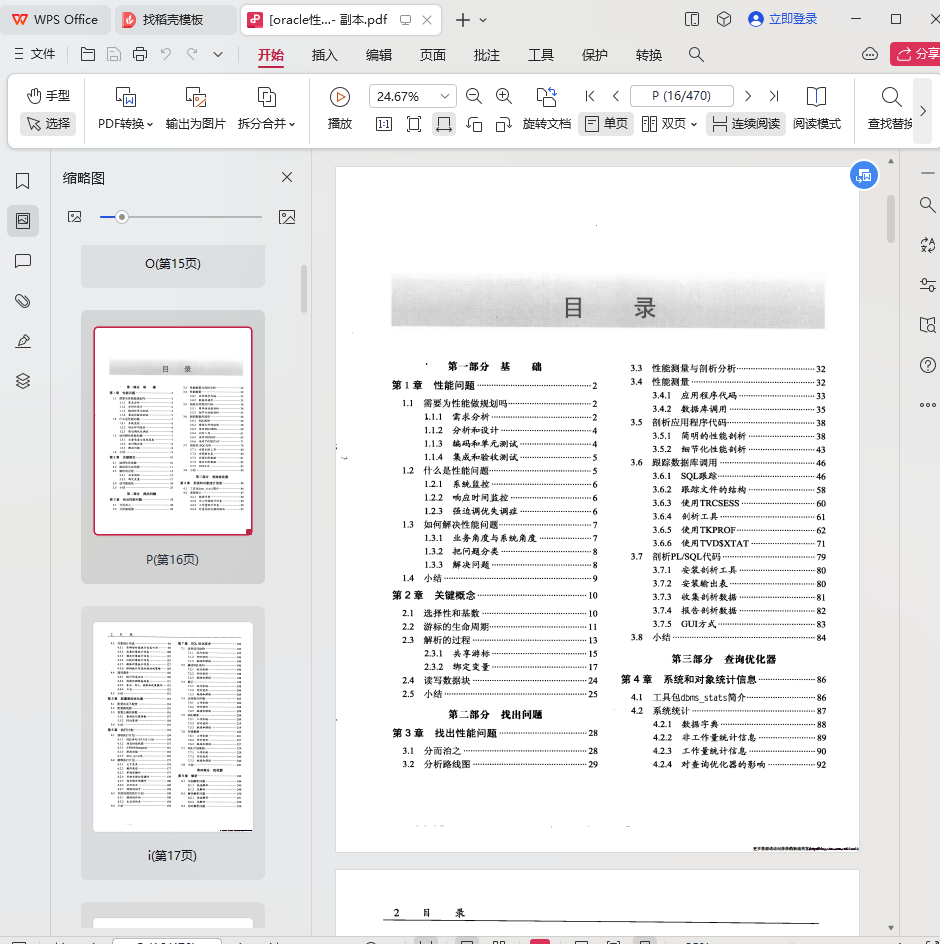The width and height of the screenshot is (940, 944).
Task: Toggle 连续阅读 continuous reading
Action: tap(745, 124)
